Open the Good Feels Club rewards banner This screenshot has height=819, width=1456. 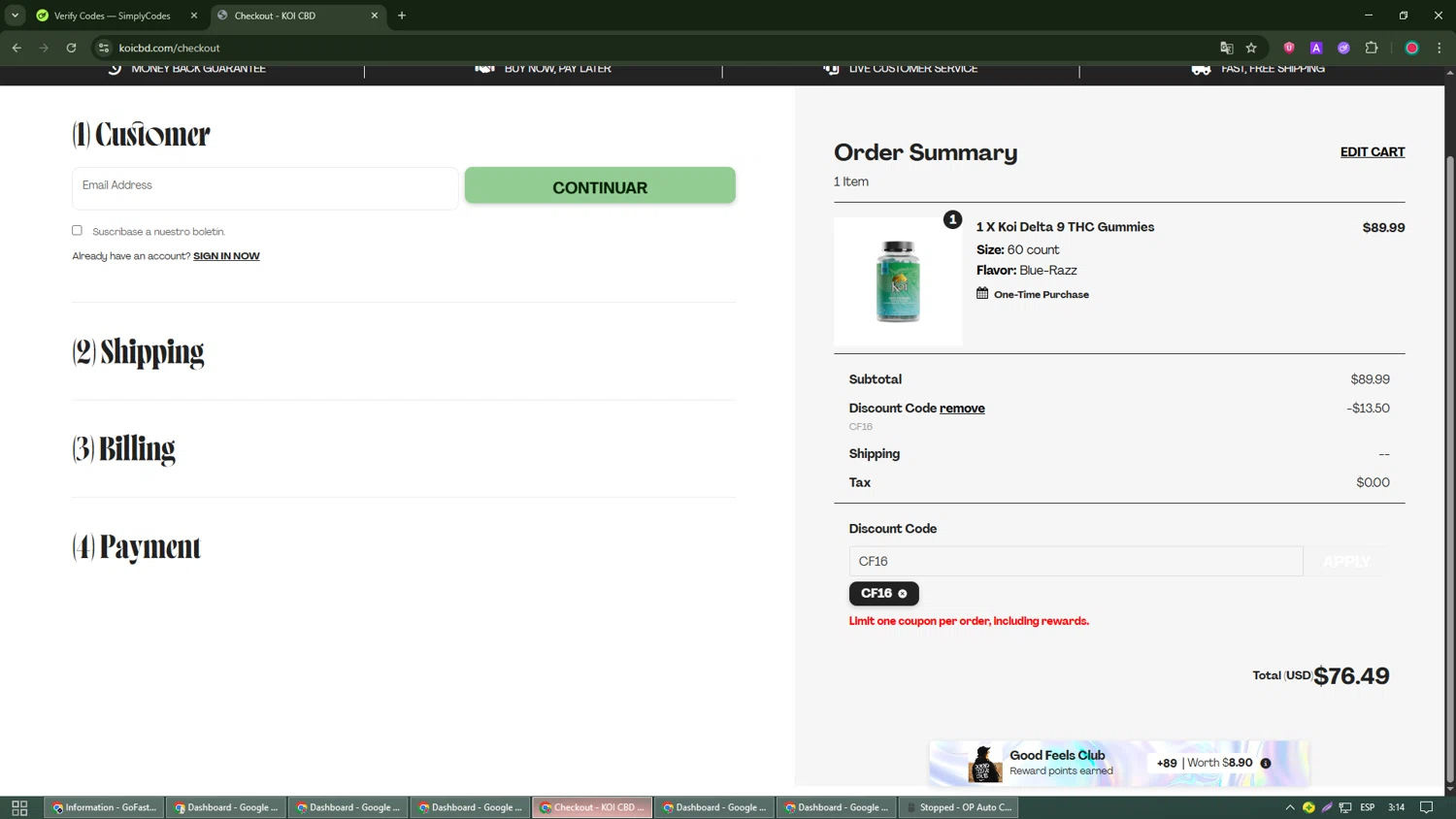click(x=1119, y=763)
